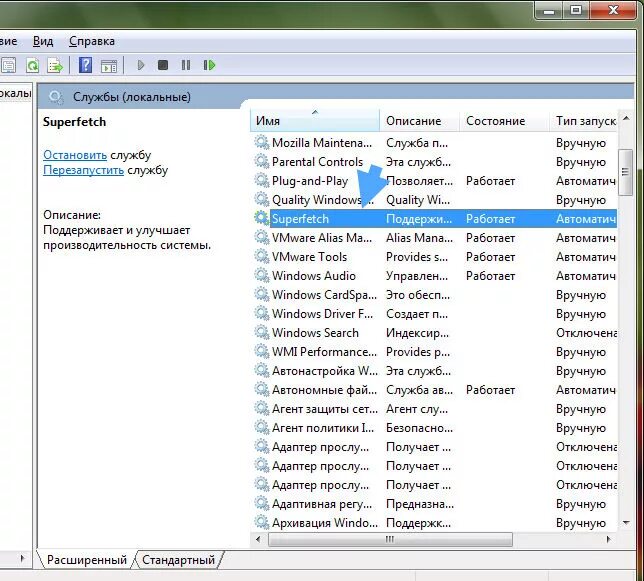Screen dimensions: 644x581
Task: Click gear icon next to Plug-and-Play
Action: click(x=261, y=180)
